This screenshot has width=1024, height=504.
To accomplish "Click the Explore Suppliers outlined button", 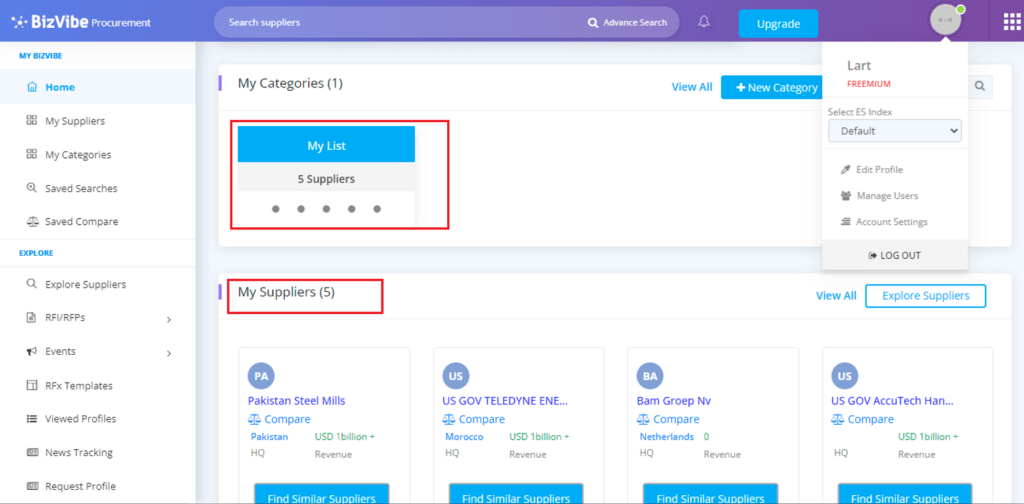I will [x=925, y=296].
